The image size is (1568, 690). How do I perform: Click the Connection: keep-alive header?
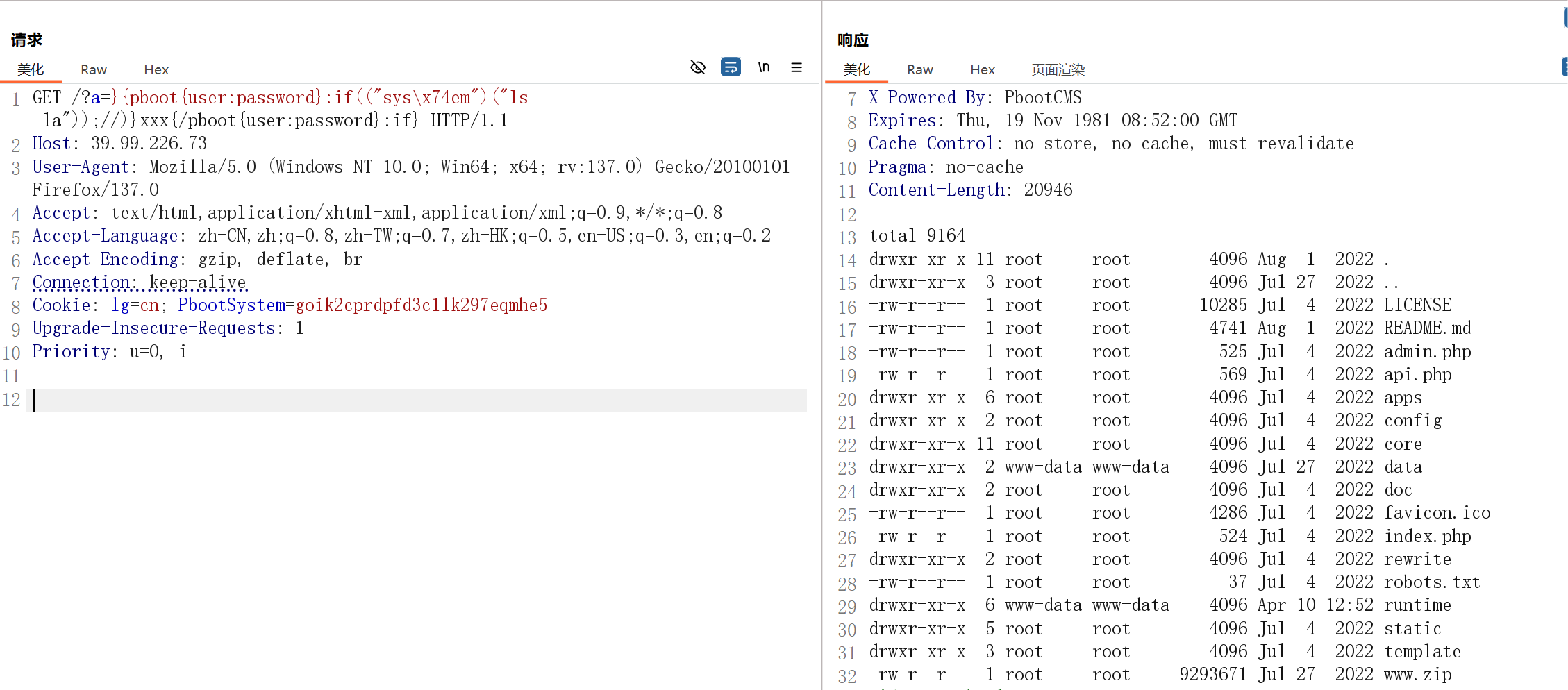point(140,283)
